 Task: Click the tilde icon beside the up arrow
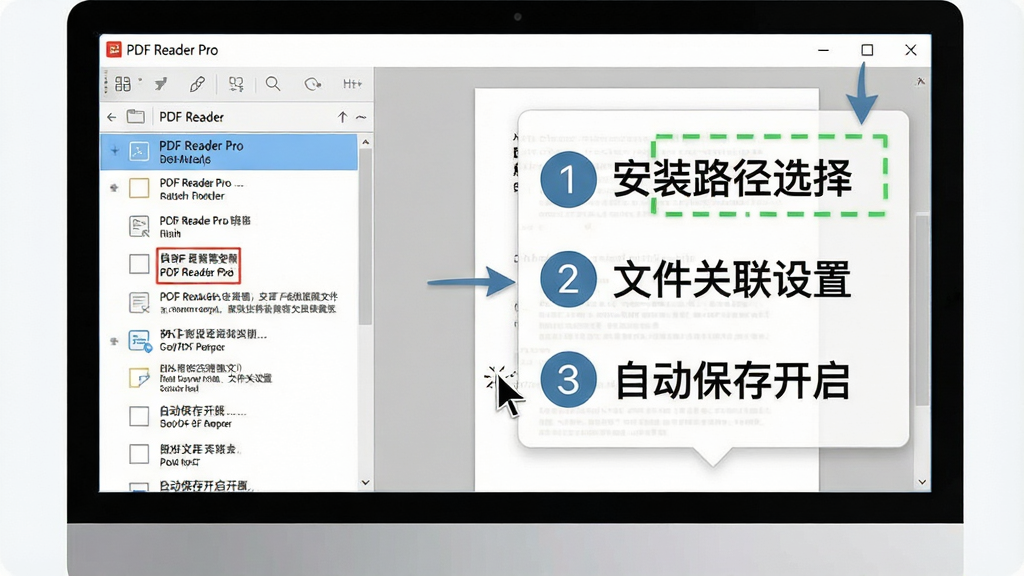pyautogui.click(x=360, y=118)
